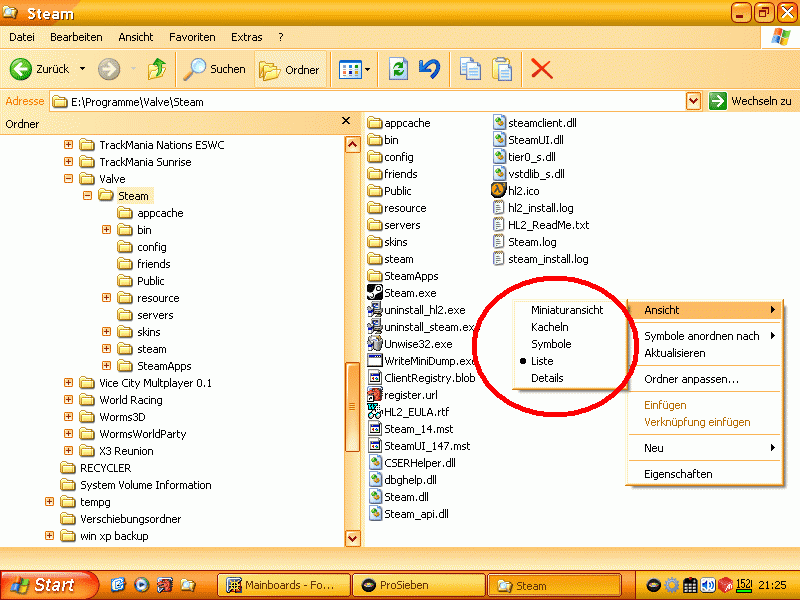800x600 pixels.
Task: Expand Vice City Multplayer 0.1 folder
Action: tap(68, 383)
